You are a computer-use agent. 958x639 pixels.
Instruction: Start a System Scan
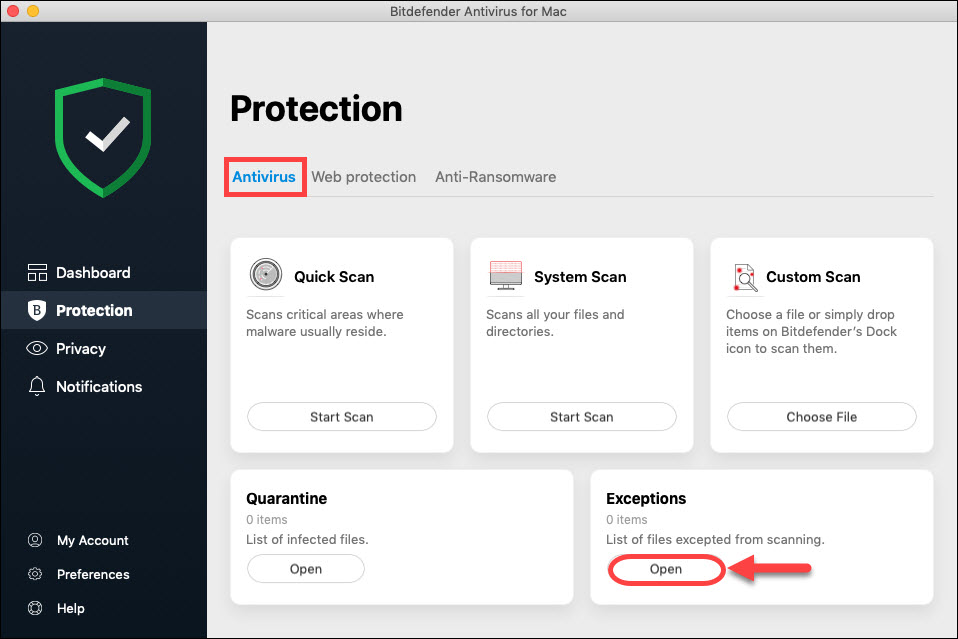click(581, 416)
